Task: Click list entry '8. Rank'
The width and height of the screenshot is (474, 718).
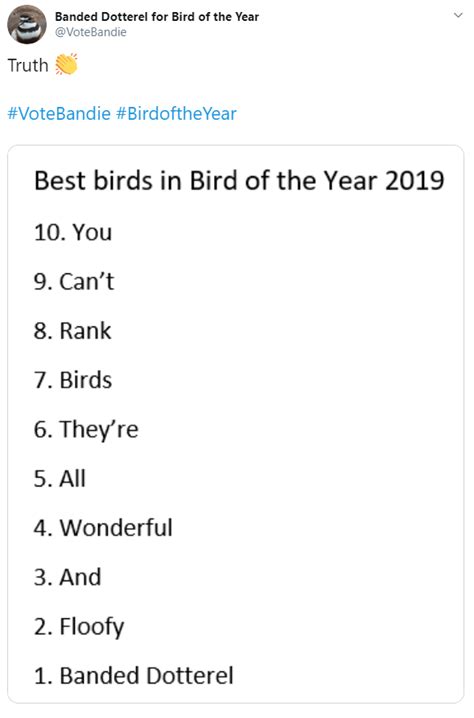Action: [72, 331]
